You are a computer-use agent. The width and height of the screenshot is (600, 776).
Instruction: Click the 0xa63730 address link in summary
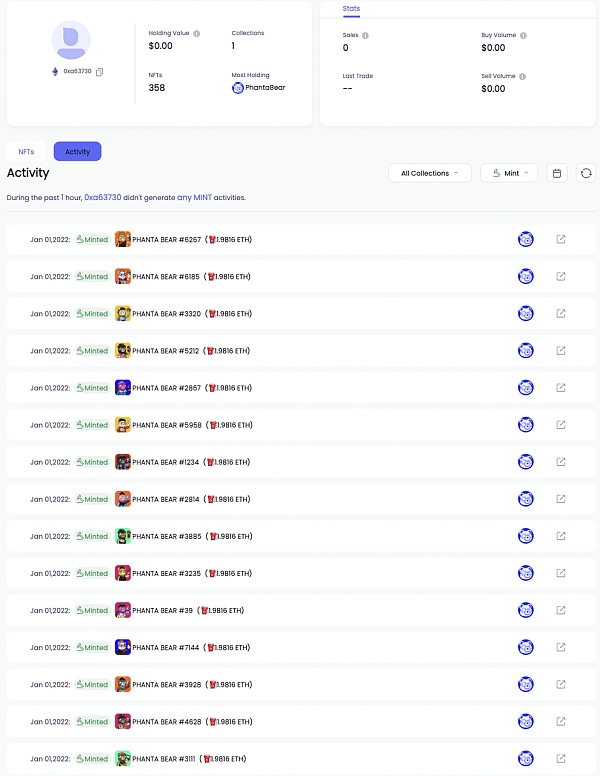[x=102, y=198]
